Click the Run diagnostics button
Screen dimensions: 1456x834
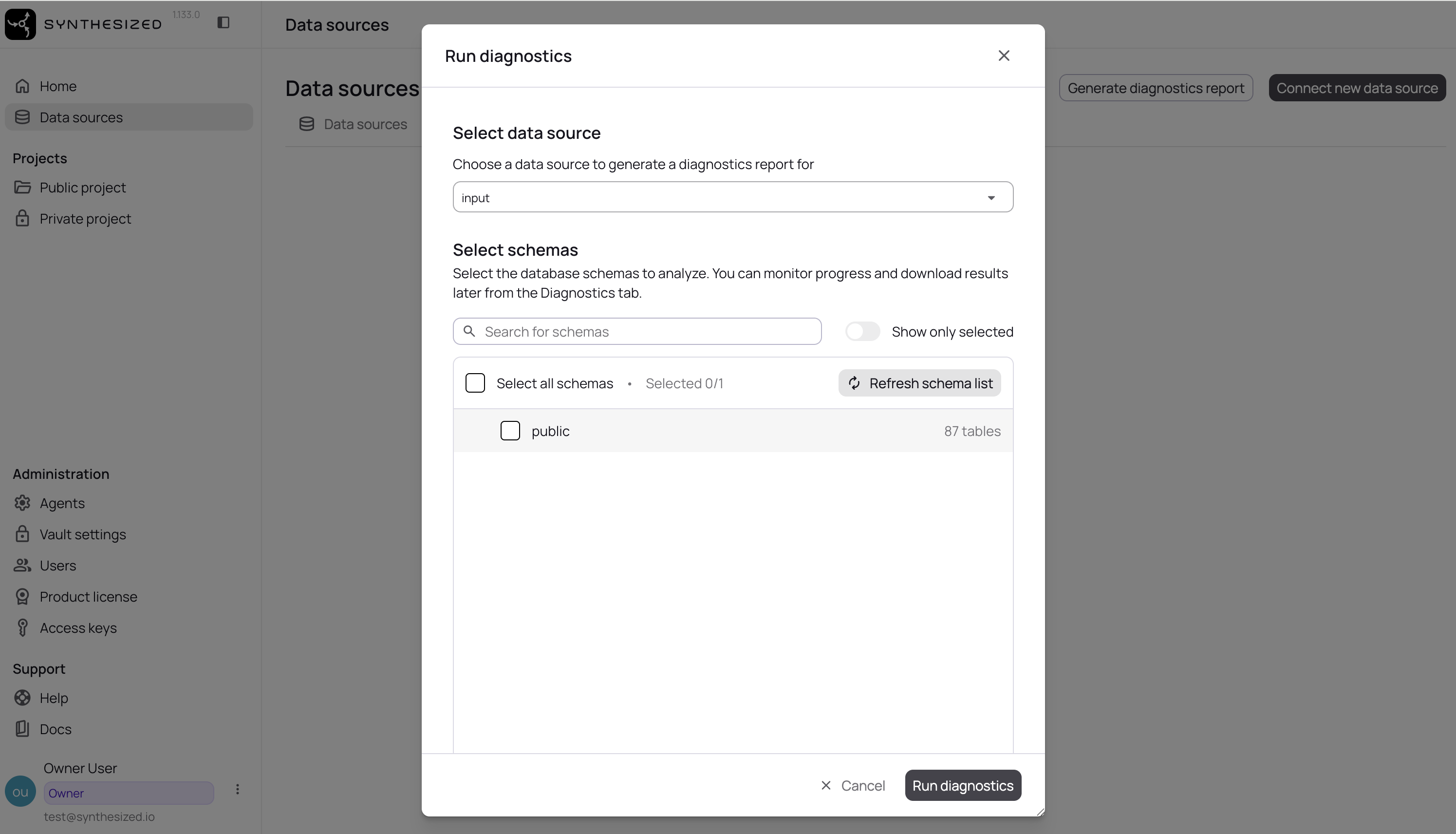962,785
